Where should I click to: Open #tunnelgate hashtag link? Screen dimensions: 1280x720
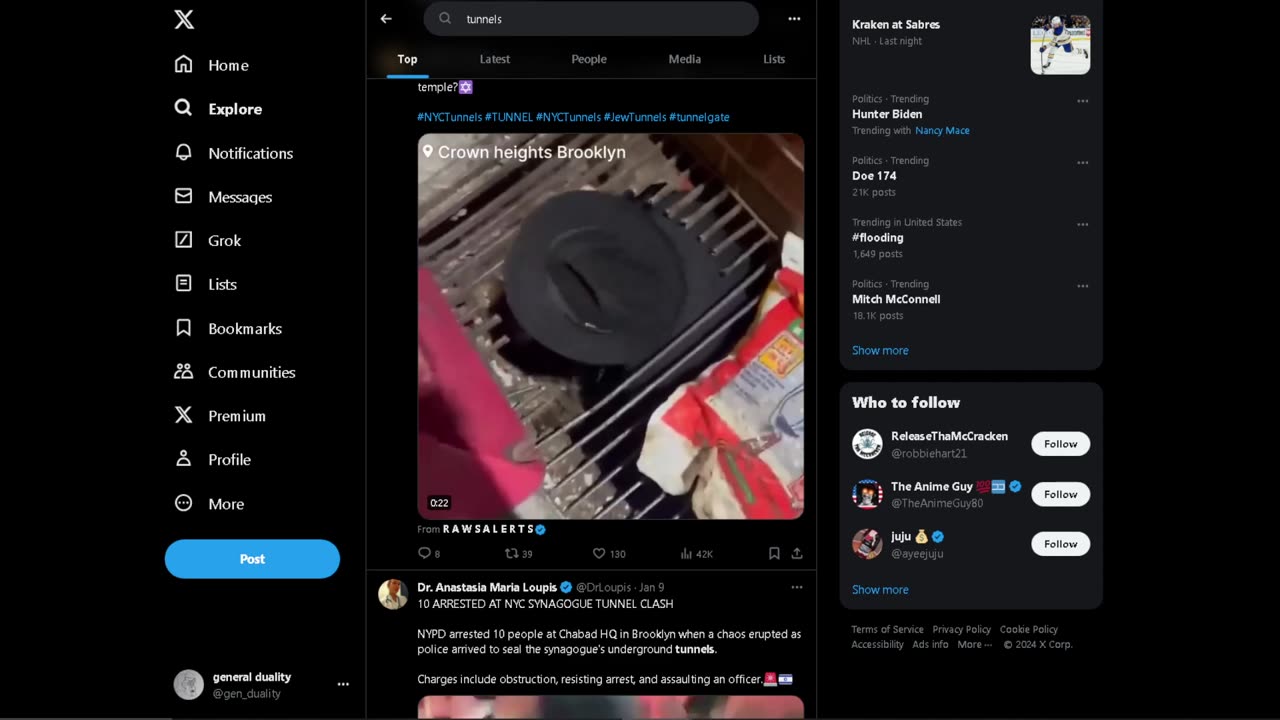pyautogui.click(x=699, y=117)
